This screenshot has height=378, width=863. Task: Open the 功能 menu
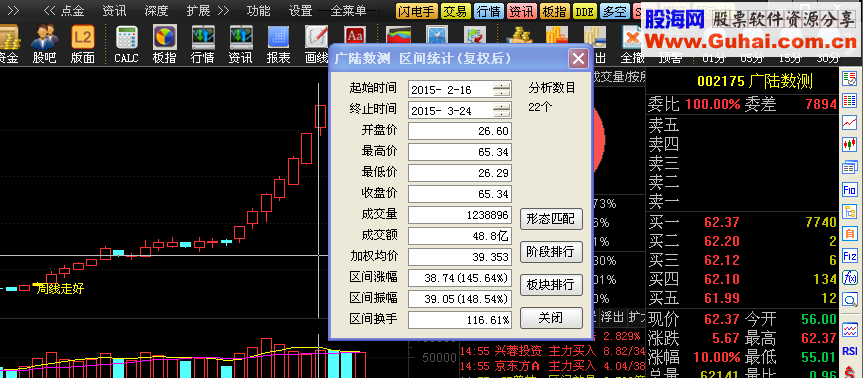pyautogui.click(x=259, y=10)
